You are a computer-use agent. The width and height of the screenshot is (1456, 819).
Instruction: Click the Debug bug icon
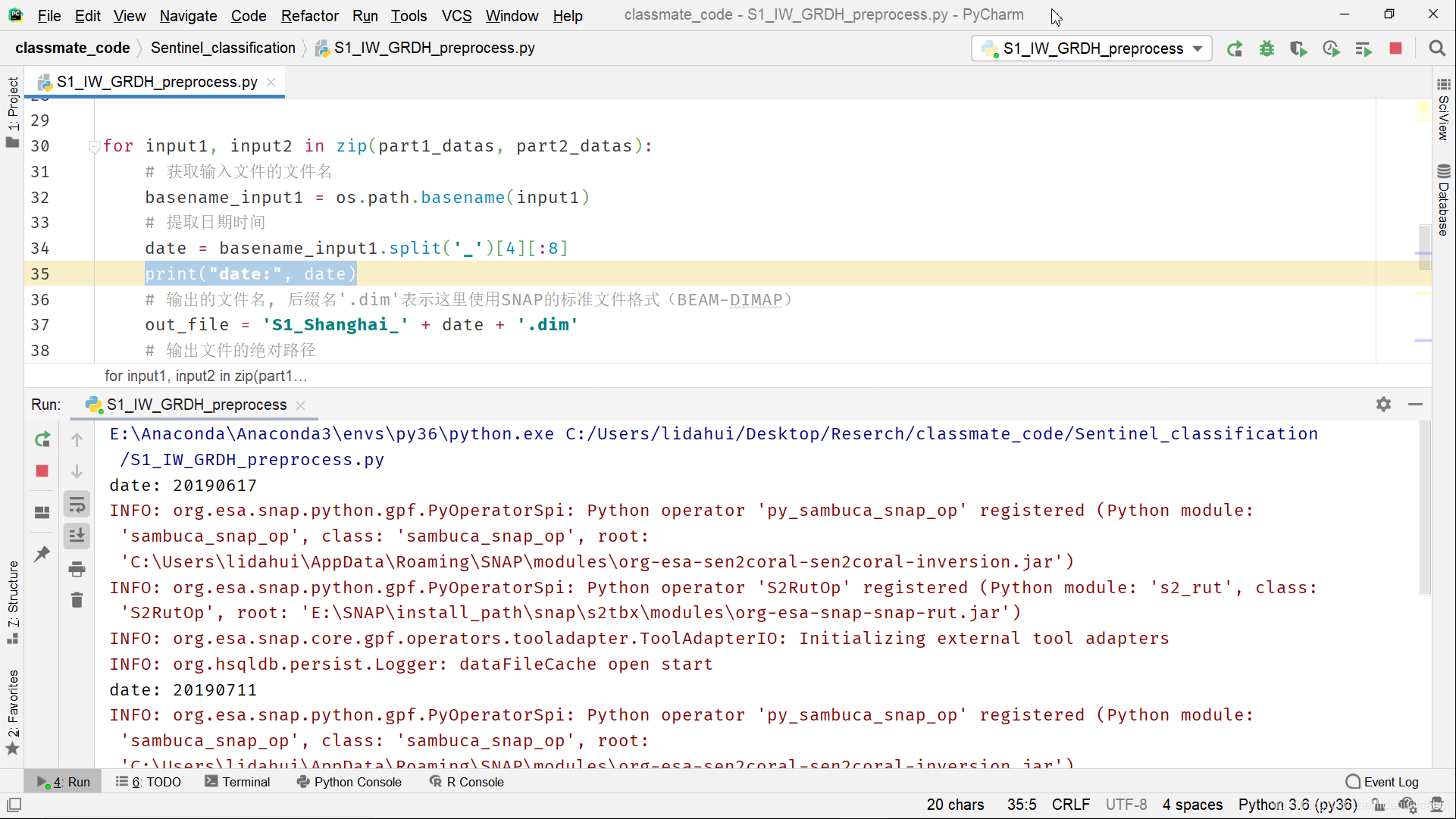click(1267, 48)
